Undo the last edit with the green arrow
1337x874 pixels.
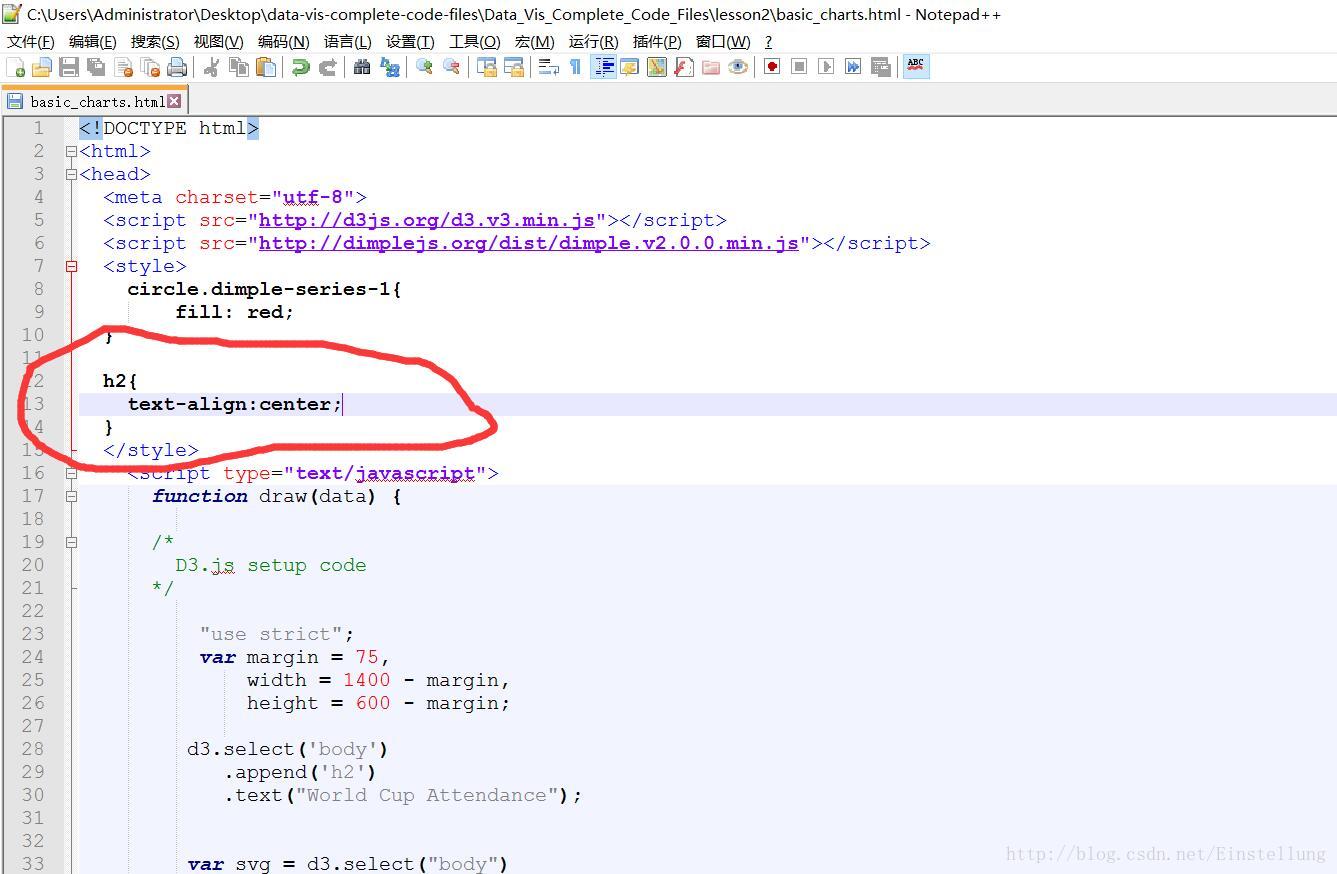pyautogui.click(x=300, y=67)
